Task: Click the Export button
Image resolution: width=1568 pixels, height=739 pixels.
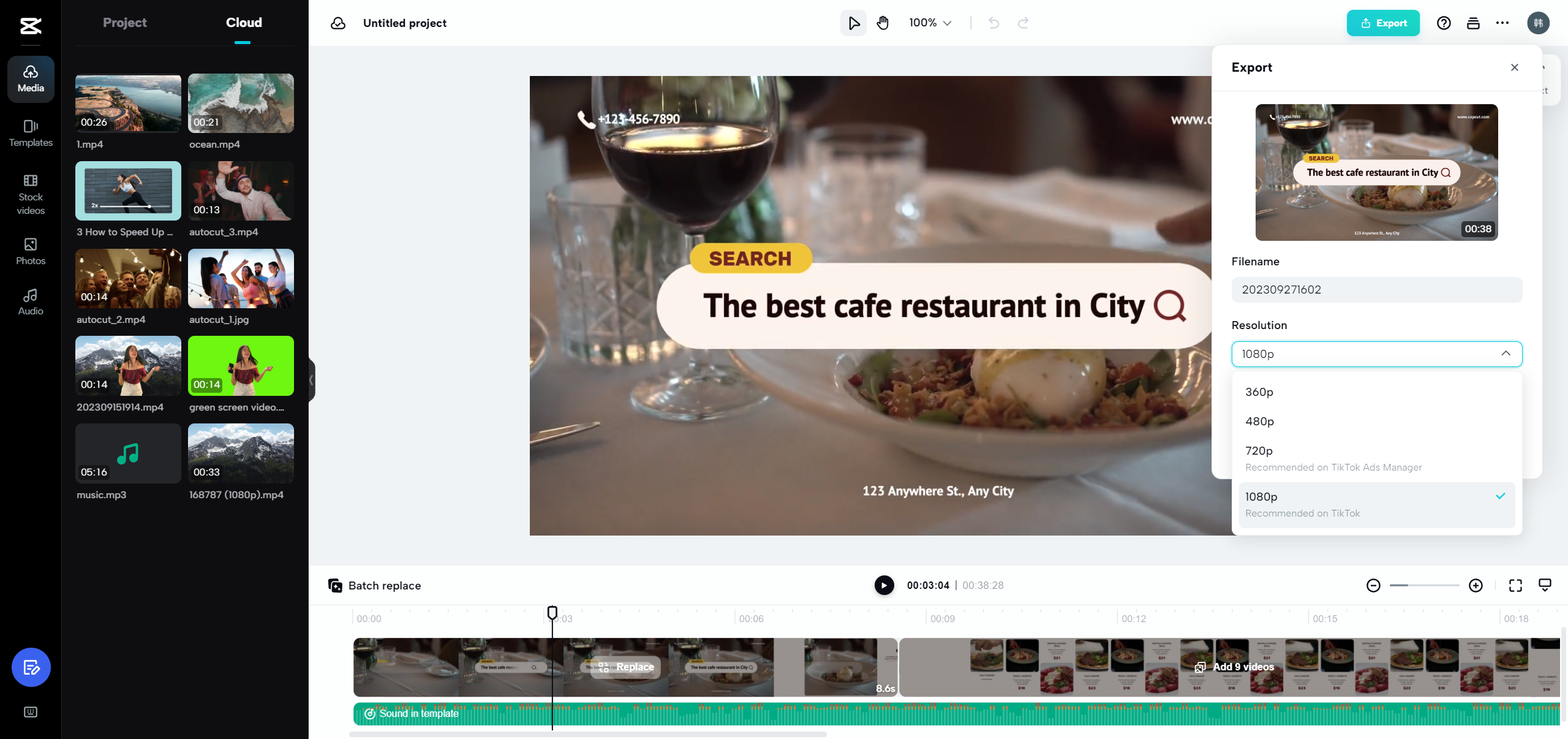Action: click(1383, 22)
